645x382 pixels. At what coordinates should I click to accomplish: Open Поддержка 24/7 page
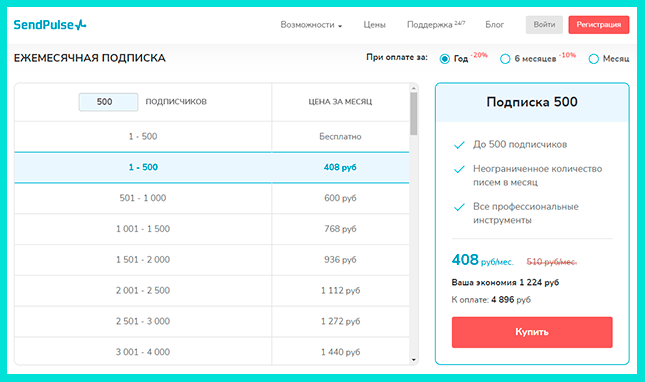coord(436,25)
